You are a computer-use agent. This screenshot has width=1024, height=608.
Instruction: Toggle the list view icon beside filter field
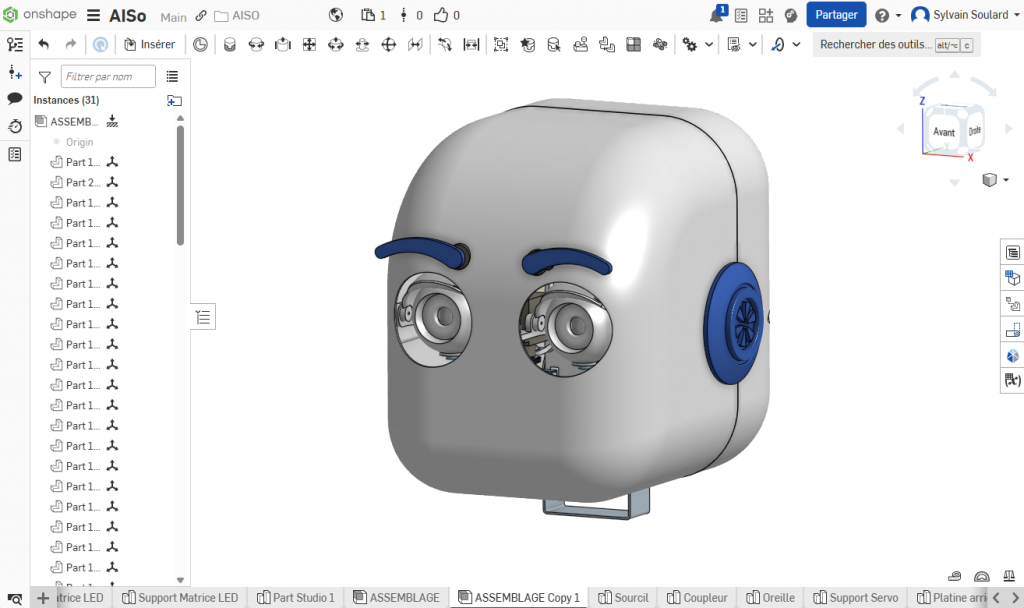(172, 76)
